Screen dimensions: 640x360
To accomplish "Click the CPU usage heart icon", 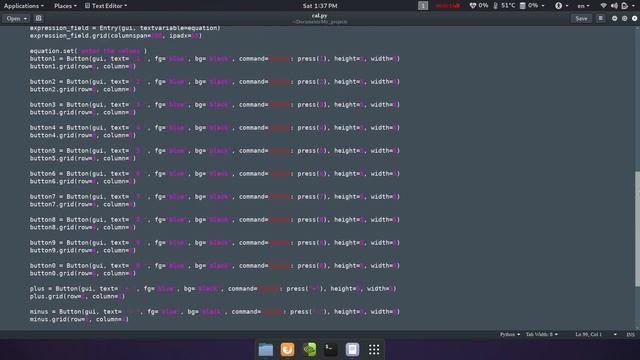I will point(473,6).
